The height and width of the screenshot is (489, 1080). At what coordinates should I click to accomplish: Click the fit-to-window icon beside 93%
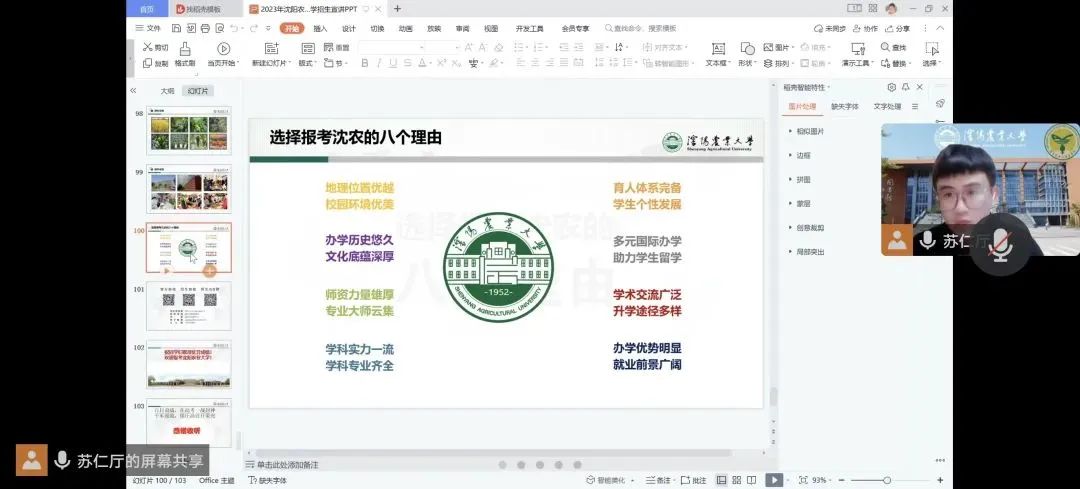[x=803, y=480]
